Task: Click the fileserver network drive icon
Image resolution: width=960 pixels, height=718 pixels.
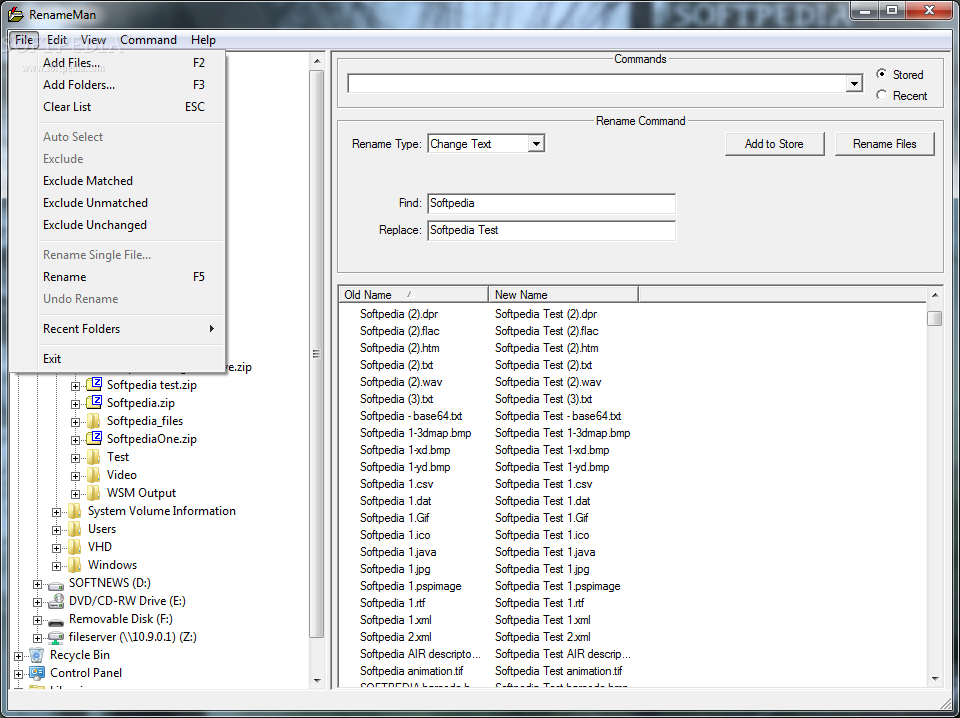Action: coord(56,637)
